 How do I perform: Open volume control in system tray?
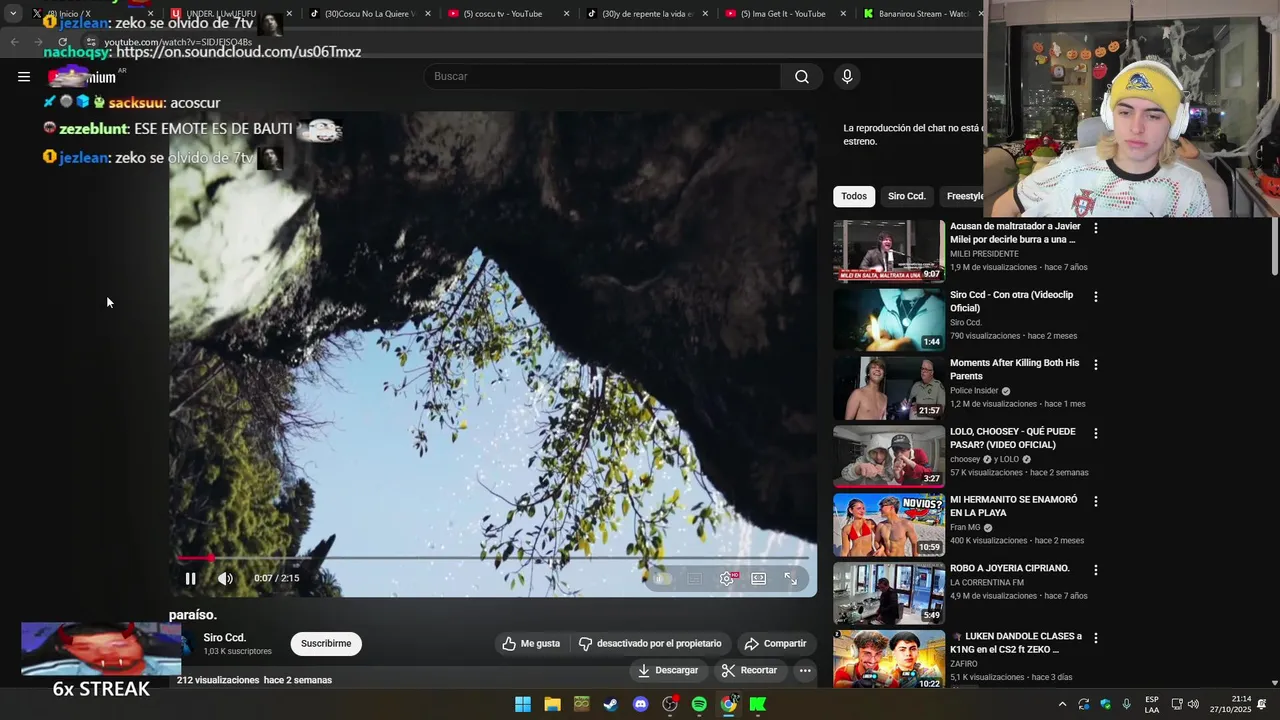(x=1193, y=704)
